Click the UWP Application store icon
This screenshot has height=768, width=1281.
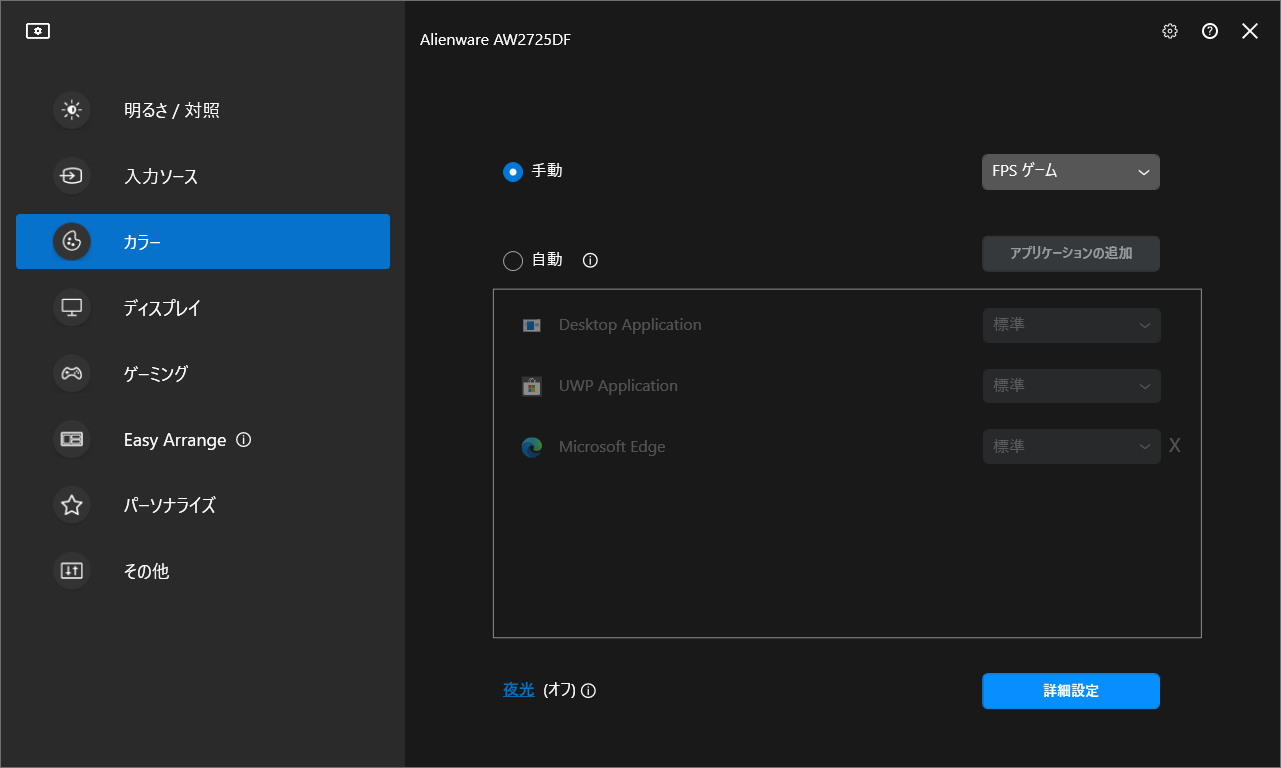[x=531, y=386]
